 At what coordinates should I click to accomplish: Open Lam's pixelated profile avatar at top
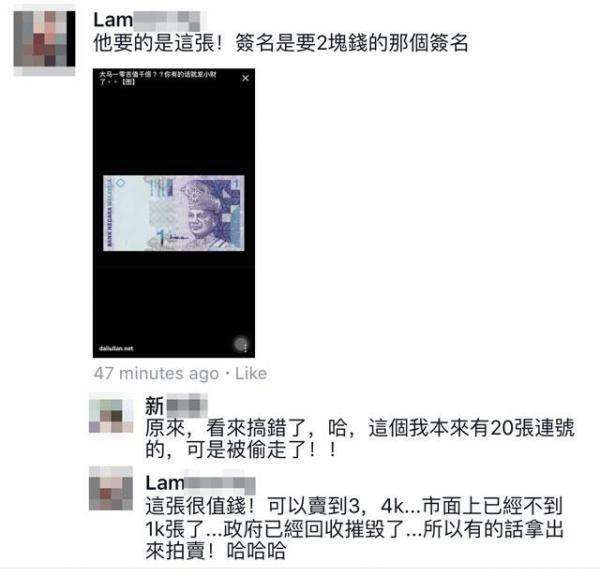[44, 39]
